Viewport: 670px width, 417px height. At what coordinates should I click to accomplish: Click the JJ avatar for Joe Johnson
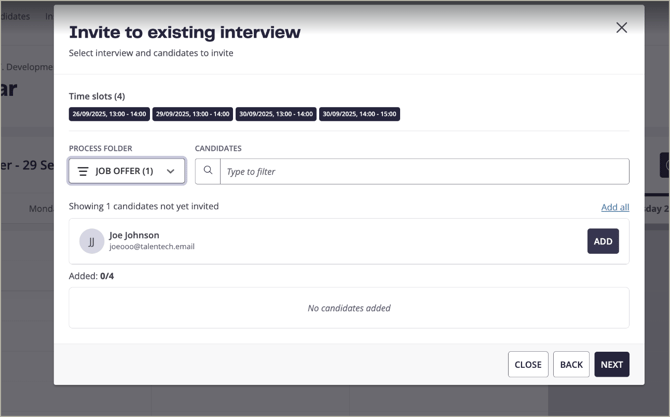[92, 241]
